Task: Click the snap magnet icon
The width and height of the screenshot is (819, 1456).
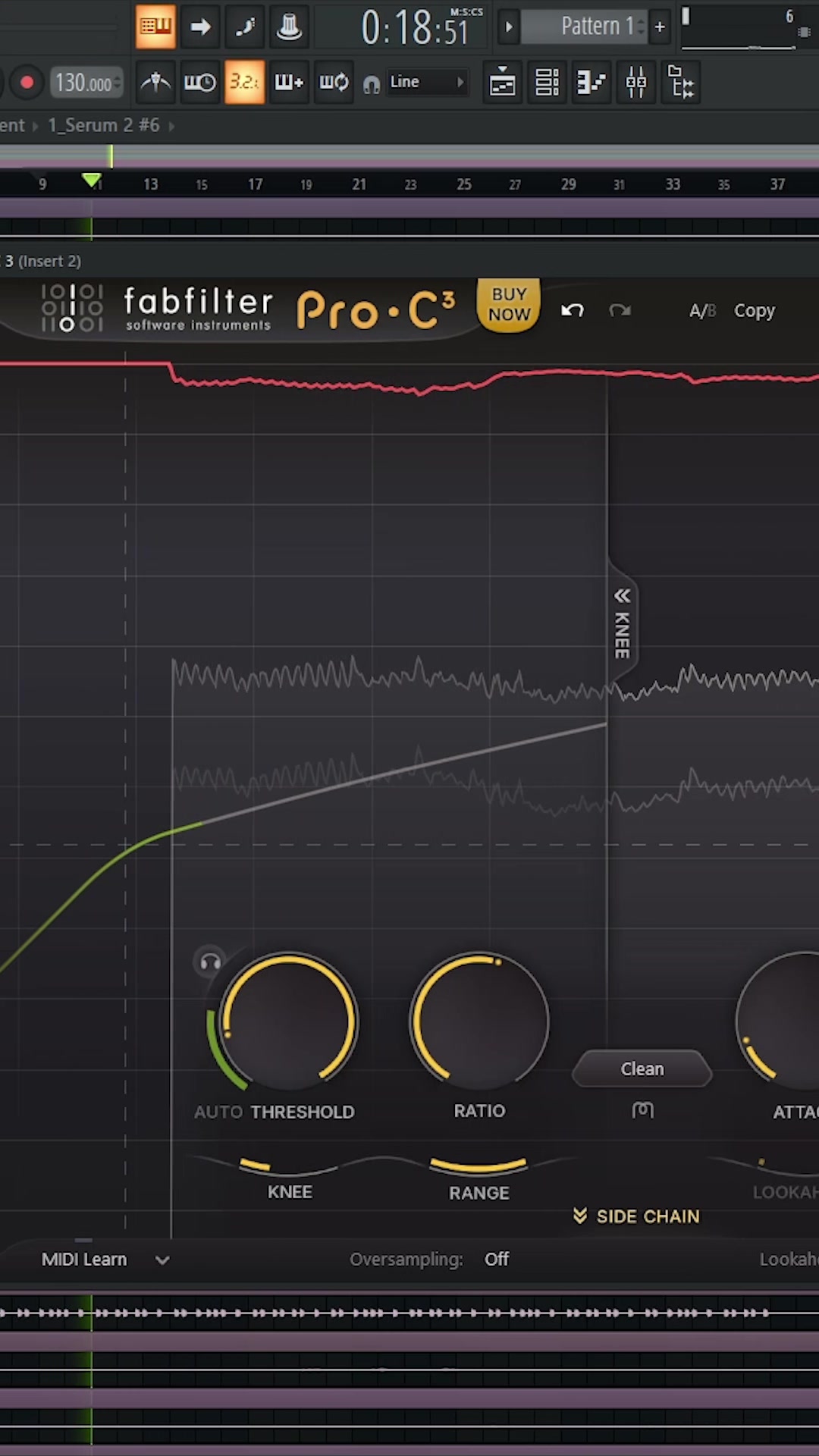Action: 372,84
